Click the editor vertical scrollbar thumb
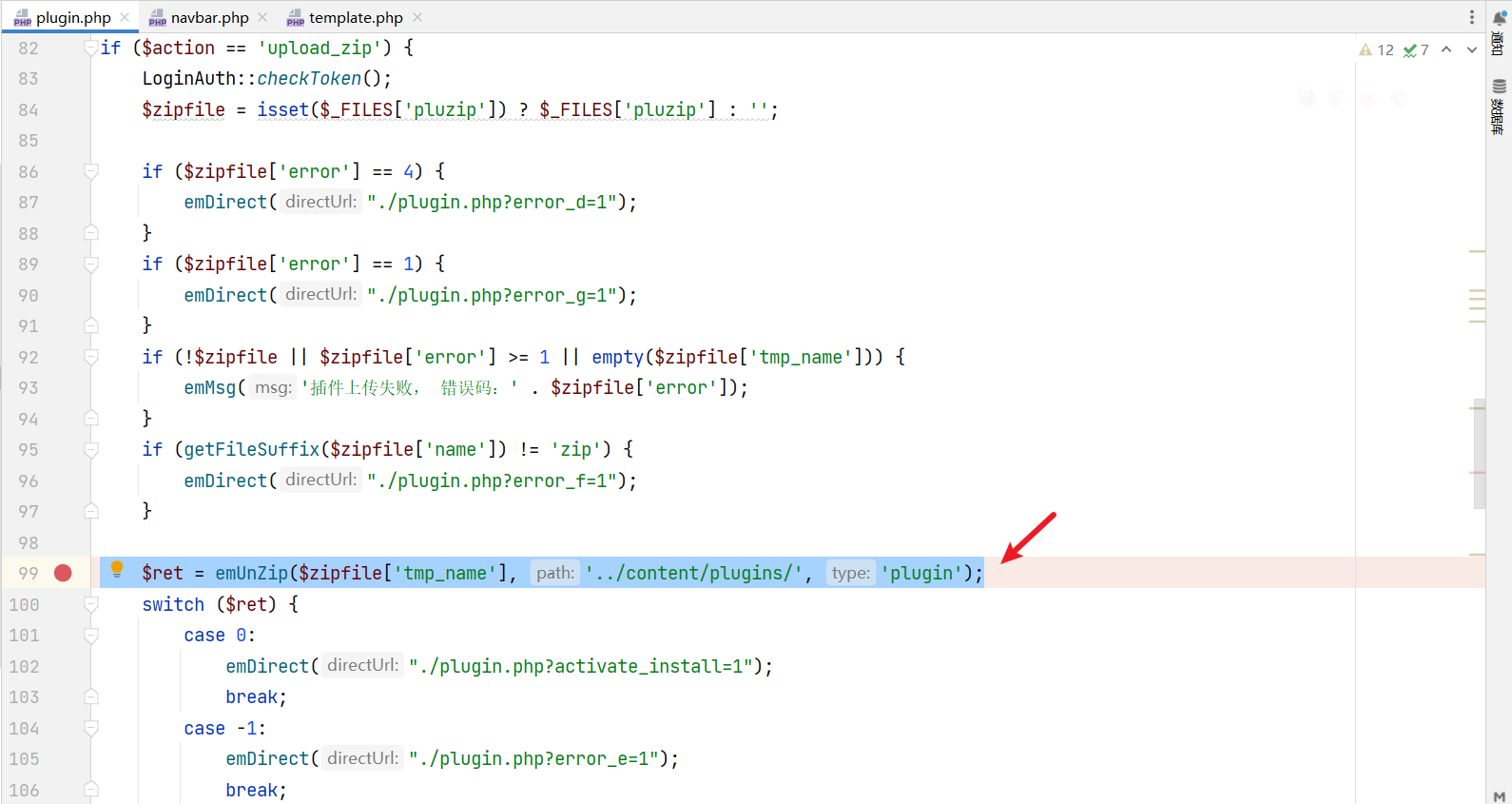The height and width of the screenshot is (804, 1512). coord(1479,453)
